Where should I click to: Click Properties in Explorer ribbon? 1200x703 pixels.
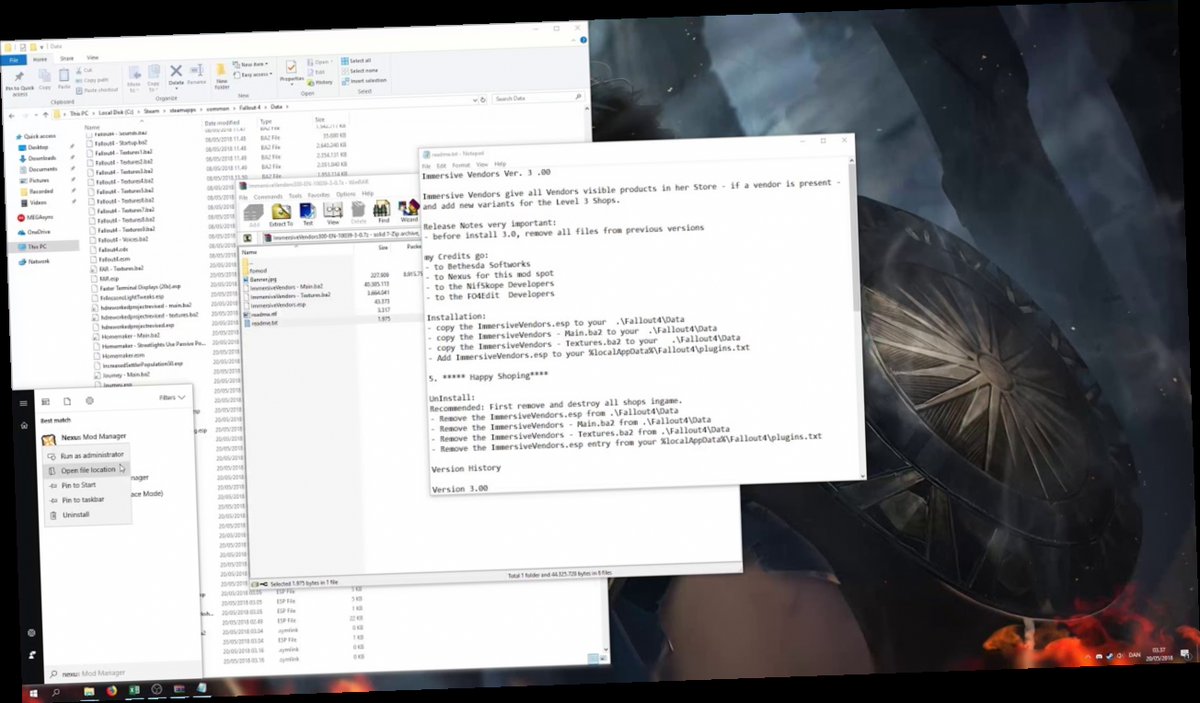click(292, 72)
